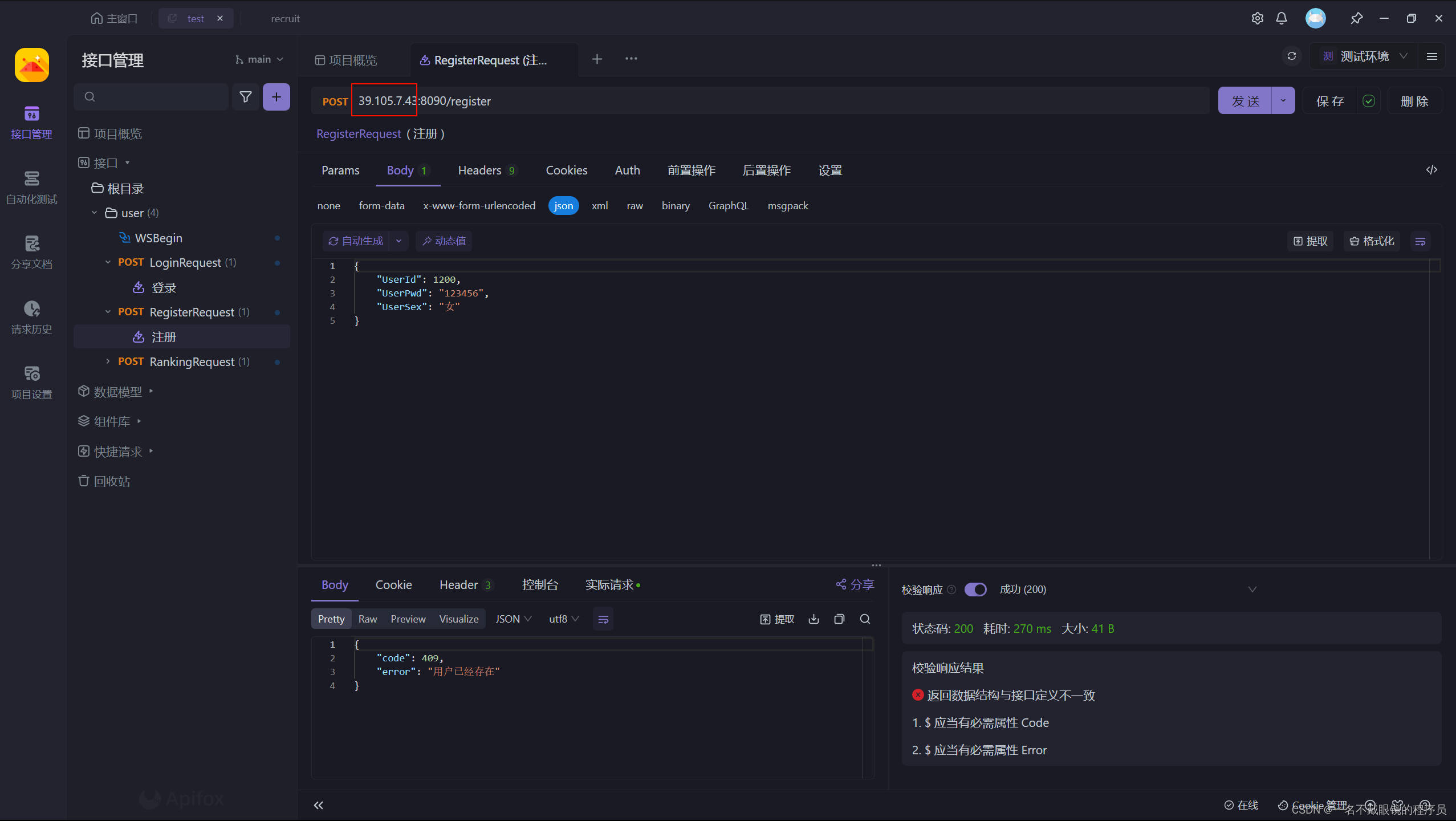The height and width of the screenshot is (821, 1456).
Task: Open the JSON response format dropdown
Action: [514, 619]
